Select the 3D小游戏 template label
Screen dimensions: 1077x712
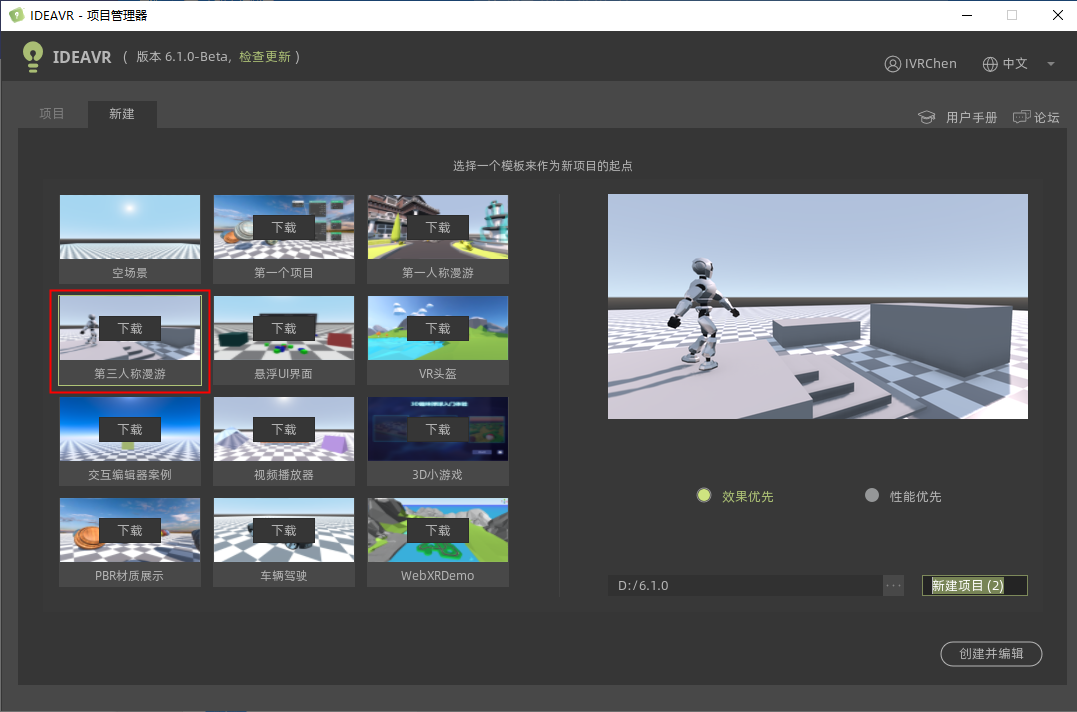click(x=438, y=474)
